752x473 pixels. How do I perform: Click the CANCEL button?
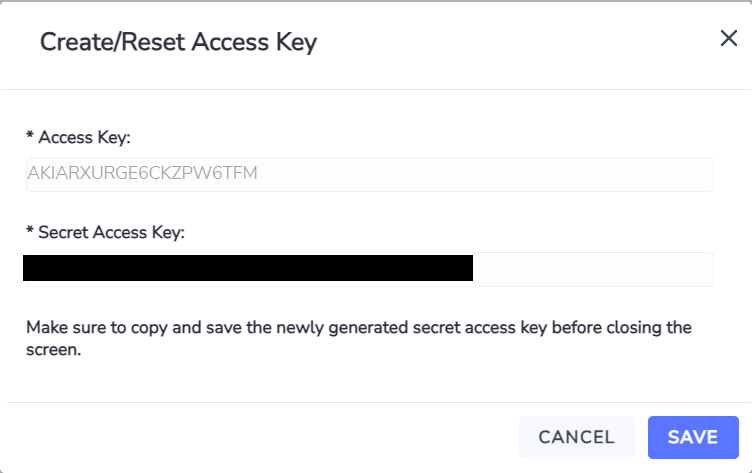pyautogui.click(x=577, y=437)
